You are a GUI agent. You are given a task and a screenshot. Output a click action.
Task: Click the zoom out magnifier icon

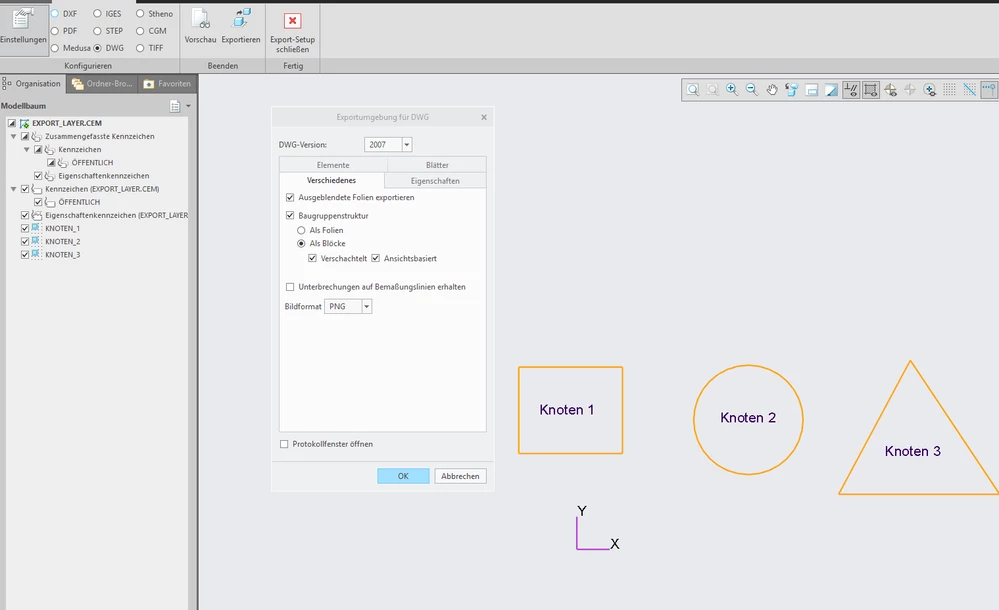tap(752, 90)
